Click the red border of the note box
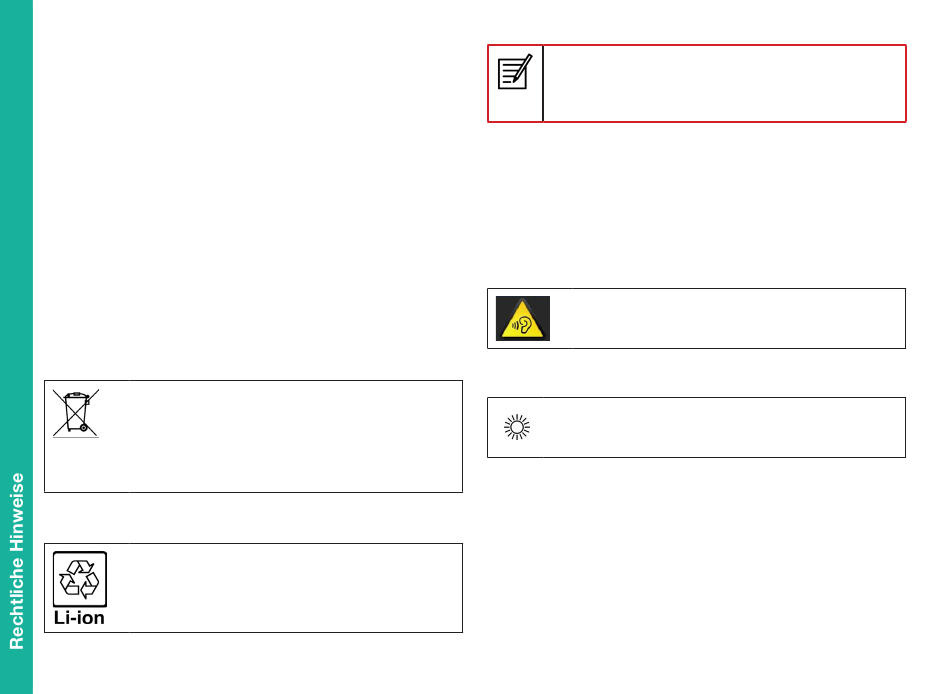Screen dimensions: 950x694 tap(697, 45)
